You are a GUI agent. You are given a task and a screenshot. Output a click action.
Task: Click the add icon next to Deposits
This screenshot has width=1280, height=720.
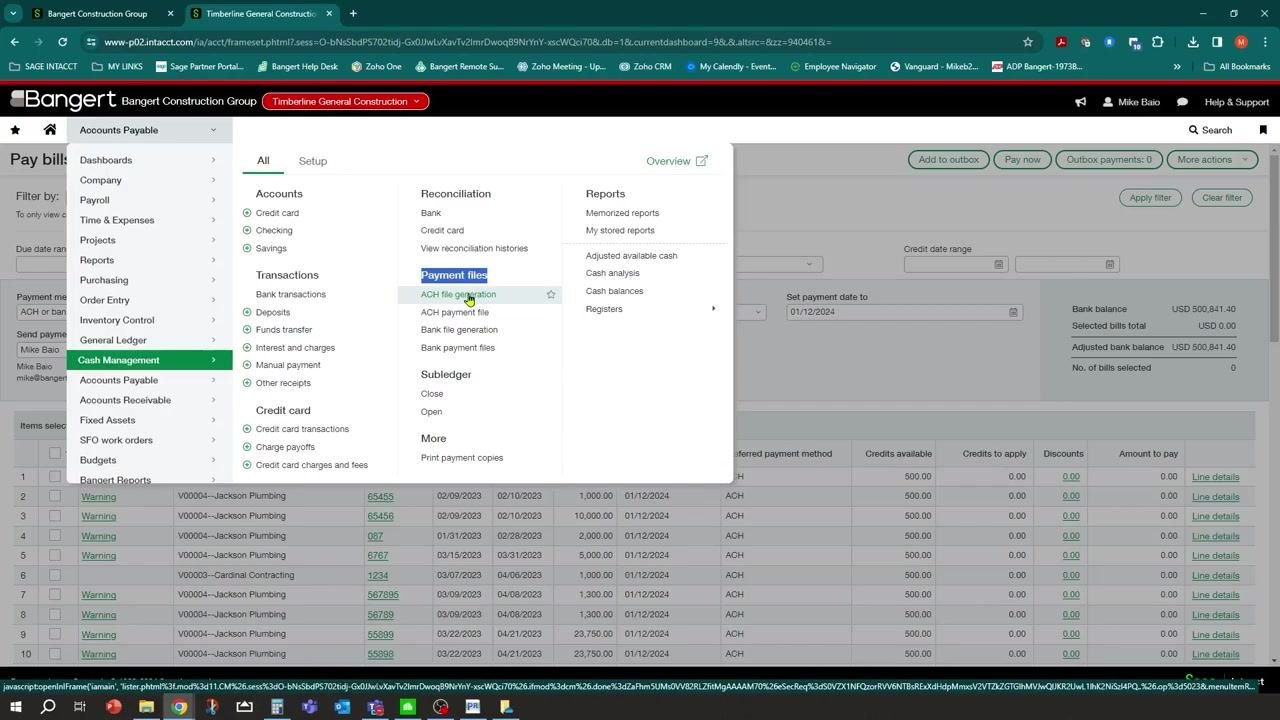click(247, 312)
